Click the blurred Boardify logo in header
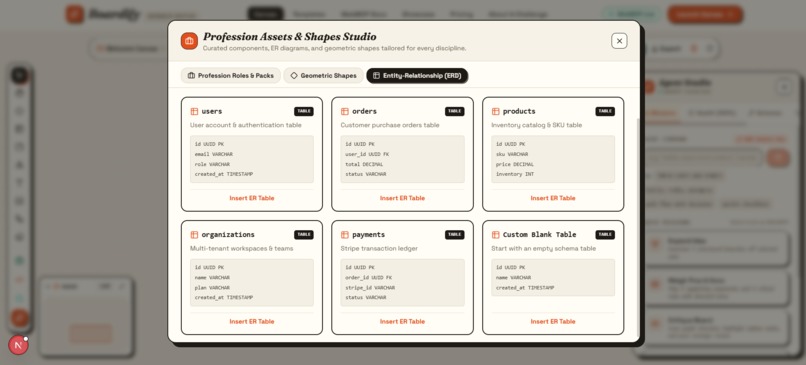Screen dimensions: 806x365 pyautogui.click(x=104, y=14)
